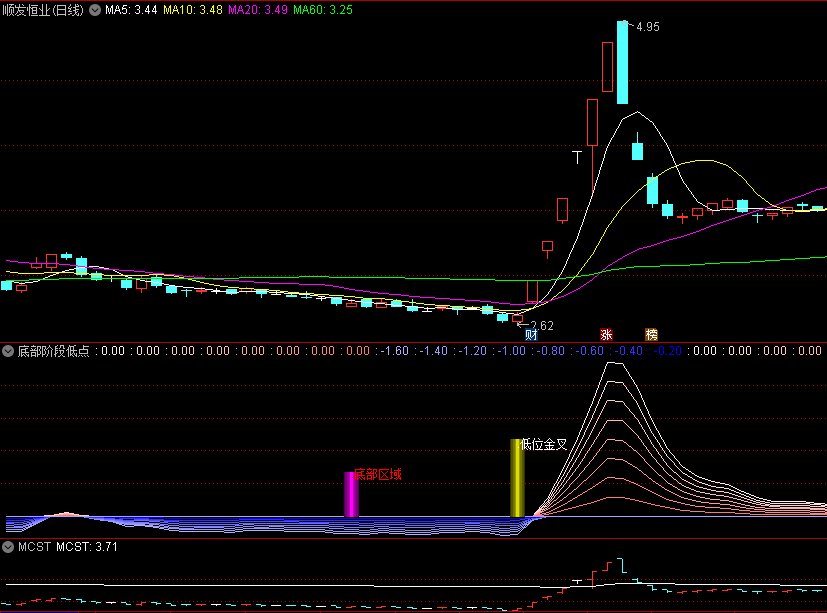Click the 榜 ranking marker icon
The image size is (827, 613).
point(651,334)
